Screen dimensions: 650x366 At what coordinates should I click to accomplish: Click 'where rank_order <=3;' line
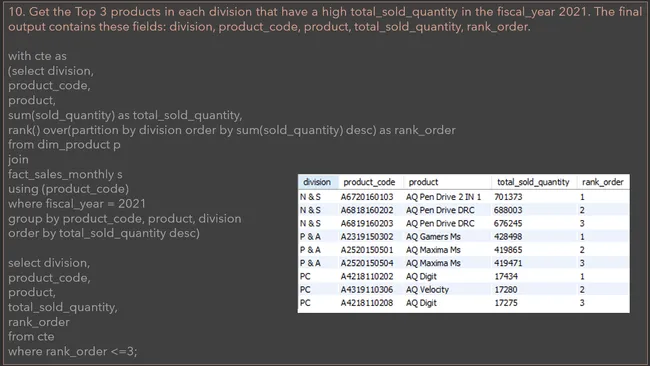(73, 351)
